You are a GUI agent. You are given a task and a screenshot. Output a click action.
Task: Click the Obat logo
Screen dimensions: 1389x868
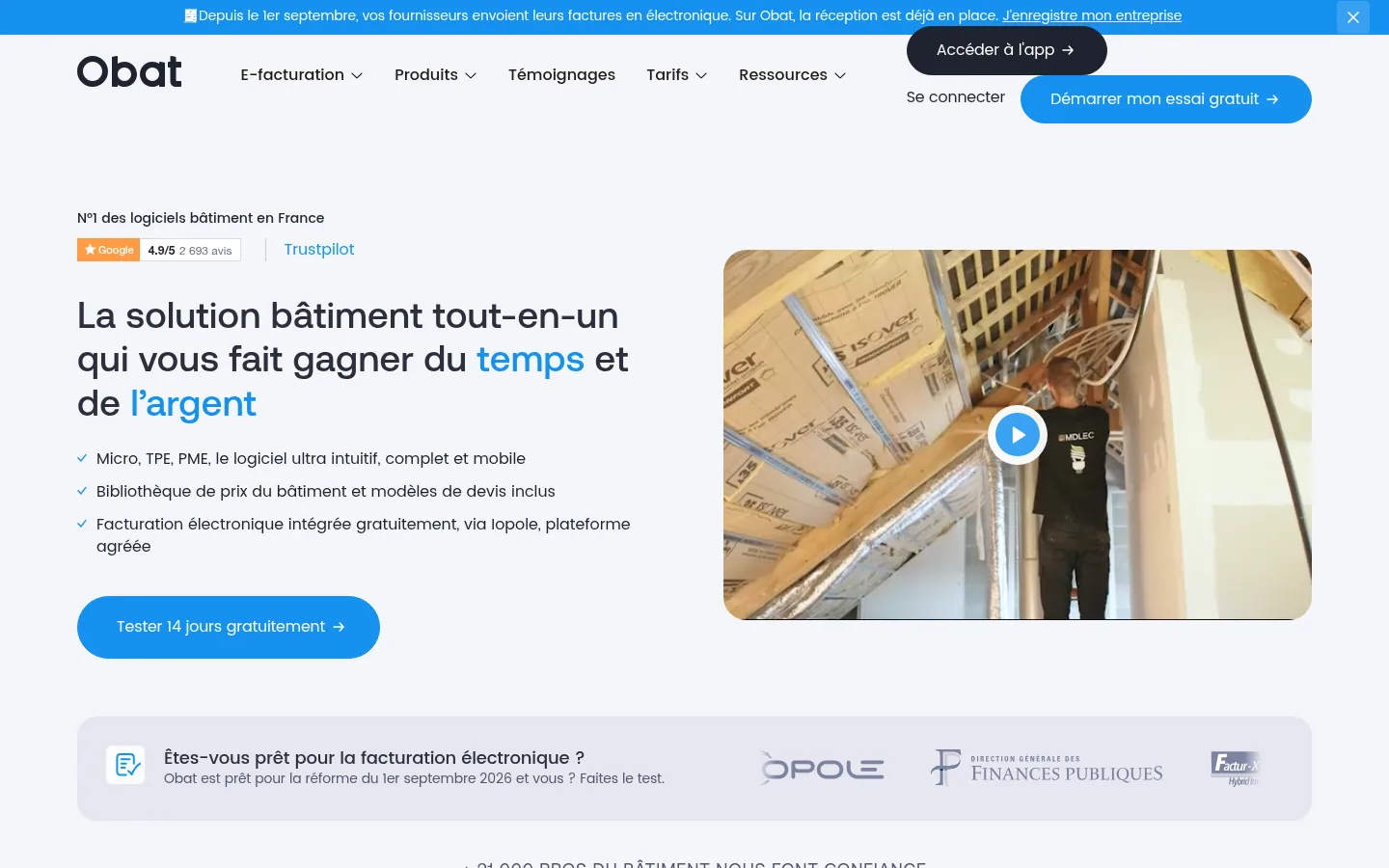[129, 71]
